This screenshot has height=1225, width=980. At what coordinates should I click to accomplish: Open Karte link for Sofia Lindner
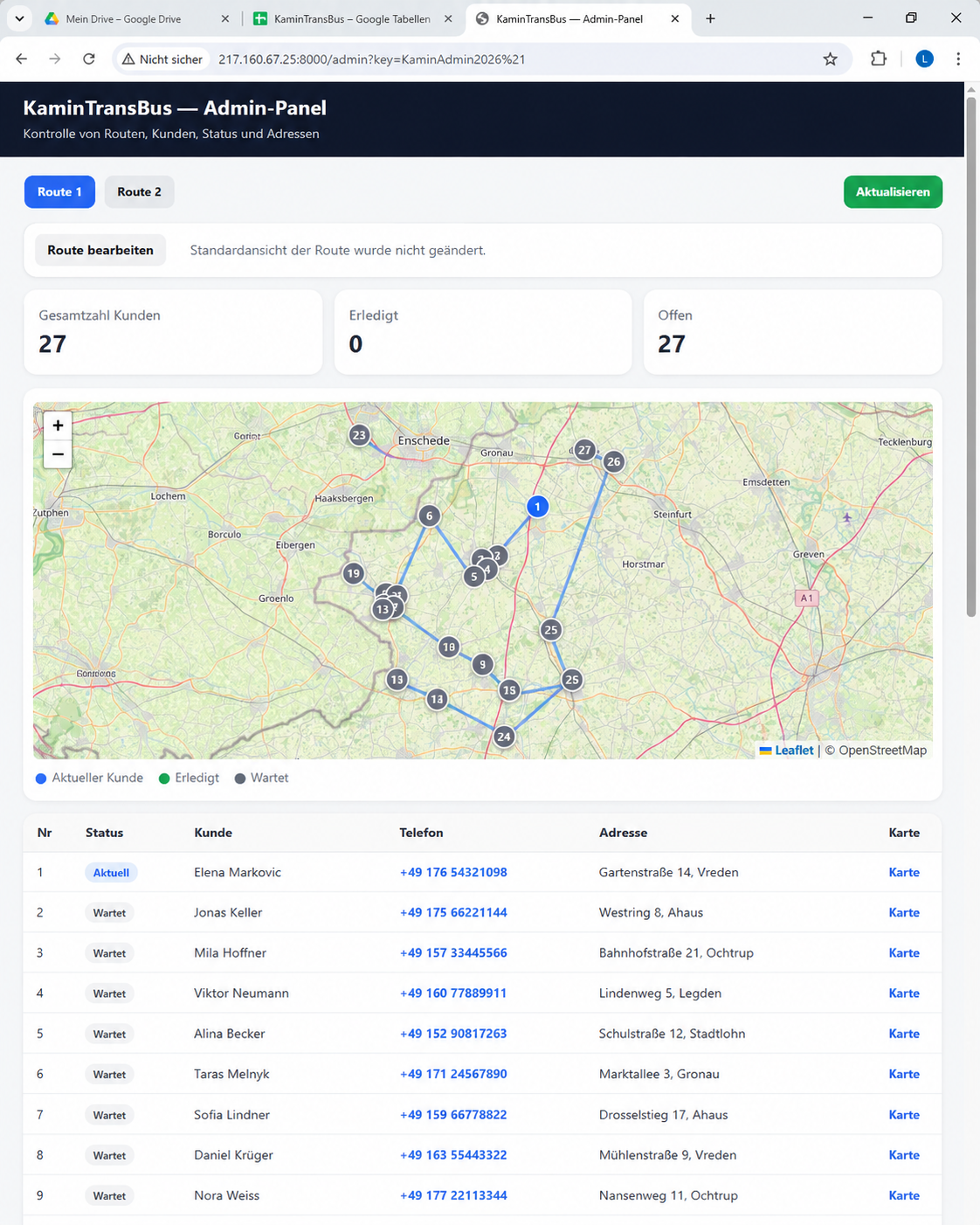(x=904, y=1114)
